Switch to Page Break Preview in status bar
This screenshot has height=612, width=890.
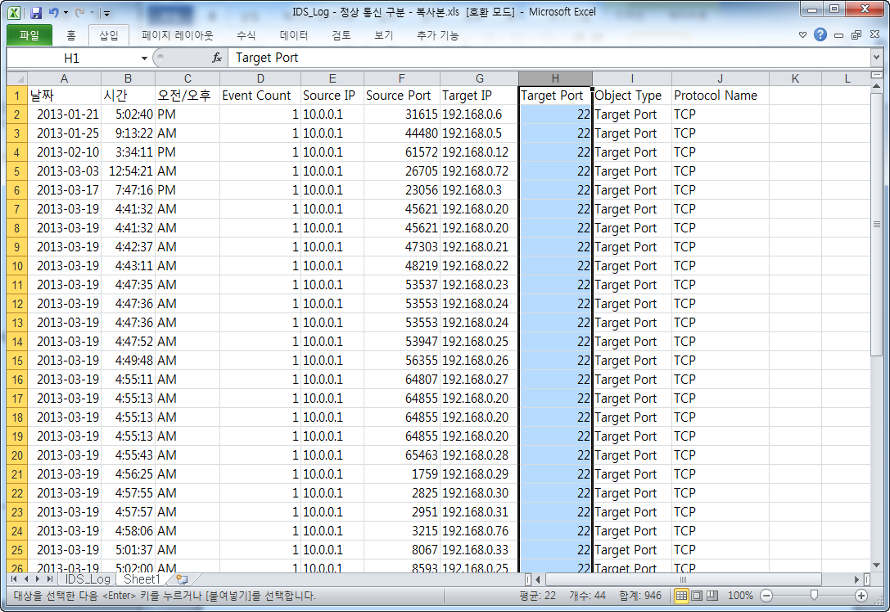click(x=712, y=596)
